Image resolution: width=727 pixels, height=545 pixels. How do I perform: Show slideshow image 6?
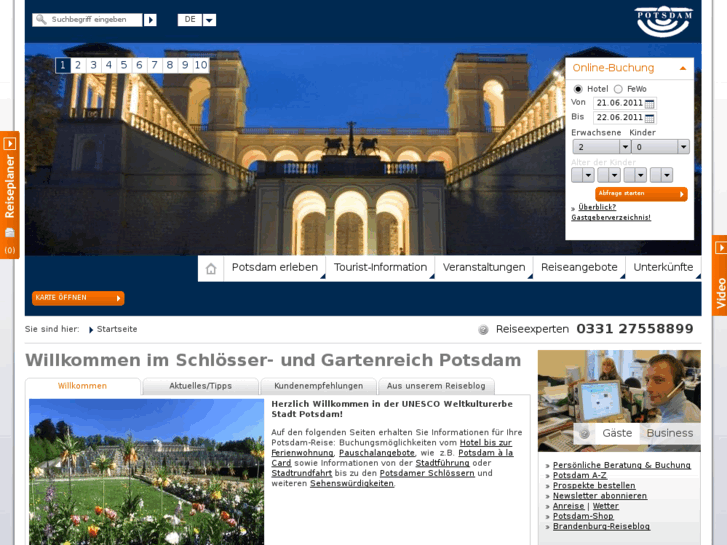(x=139, y=65)
